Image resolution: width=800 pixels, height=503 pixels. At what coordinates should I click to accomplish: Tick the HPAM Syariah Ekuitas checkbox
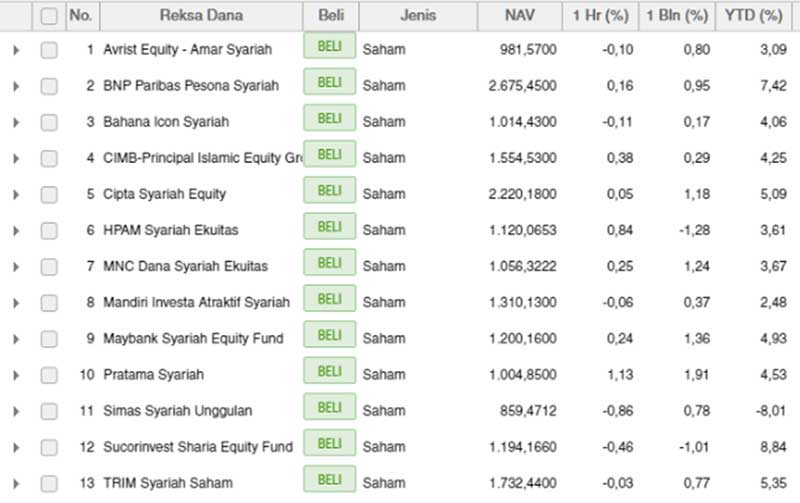(x=49, y=231)
